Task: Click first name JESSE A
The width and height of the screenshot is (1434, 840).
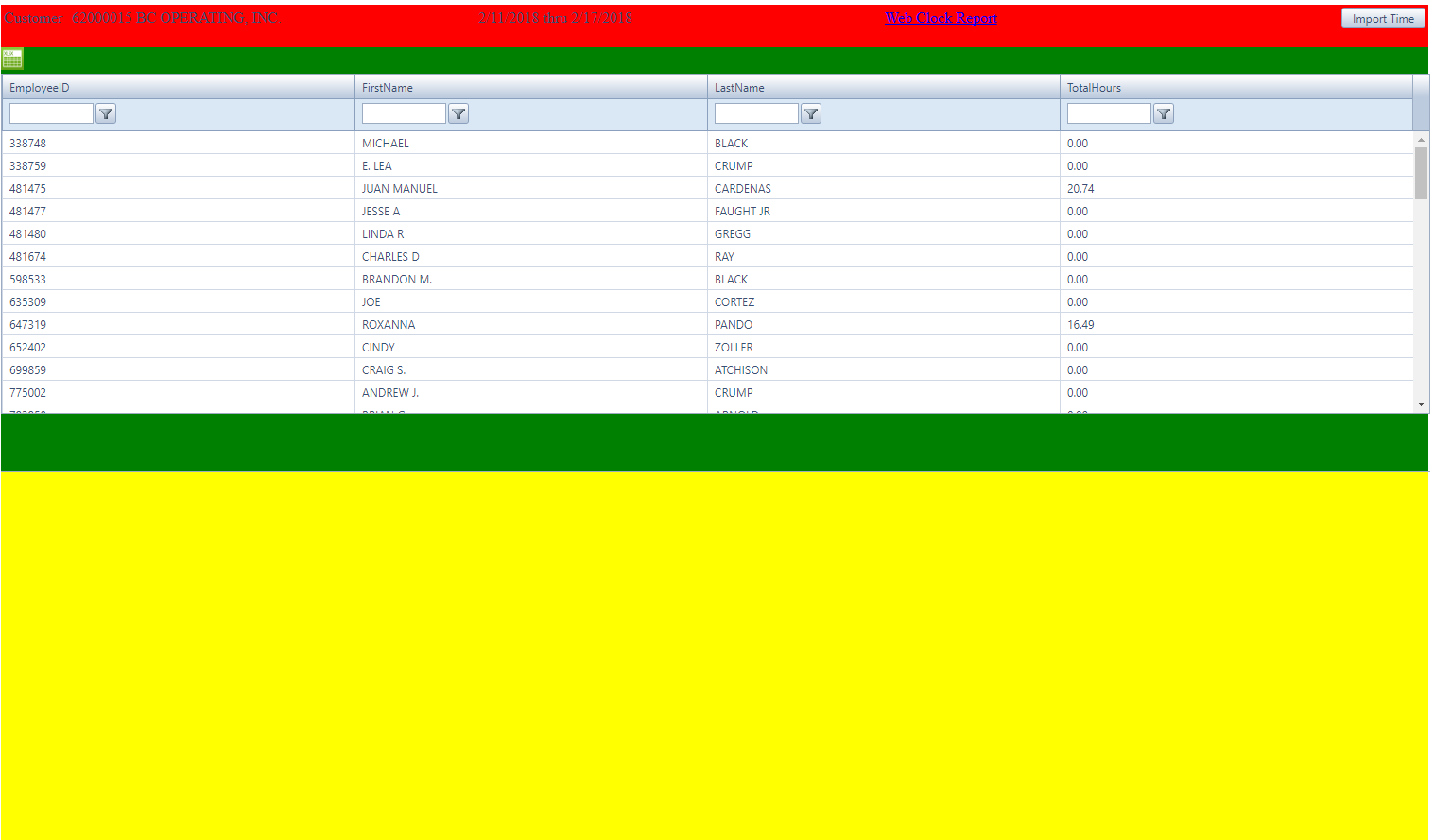Action: [381, 212]
